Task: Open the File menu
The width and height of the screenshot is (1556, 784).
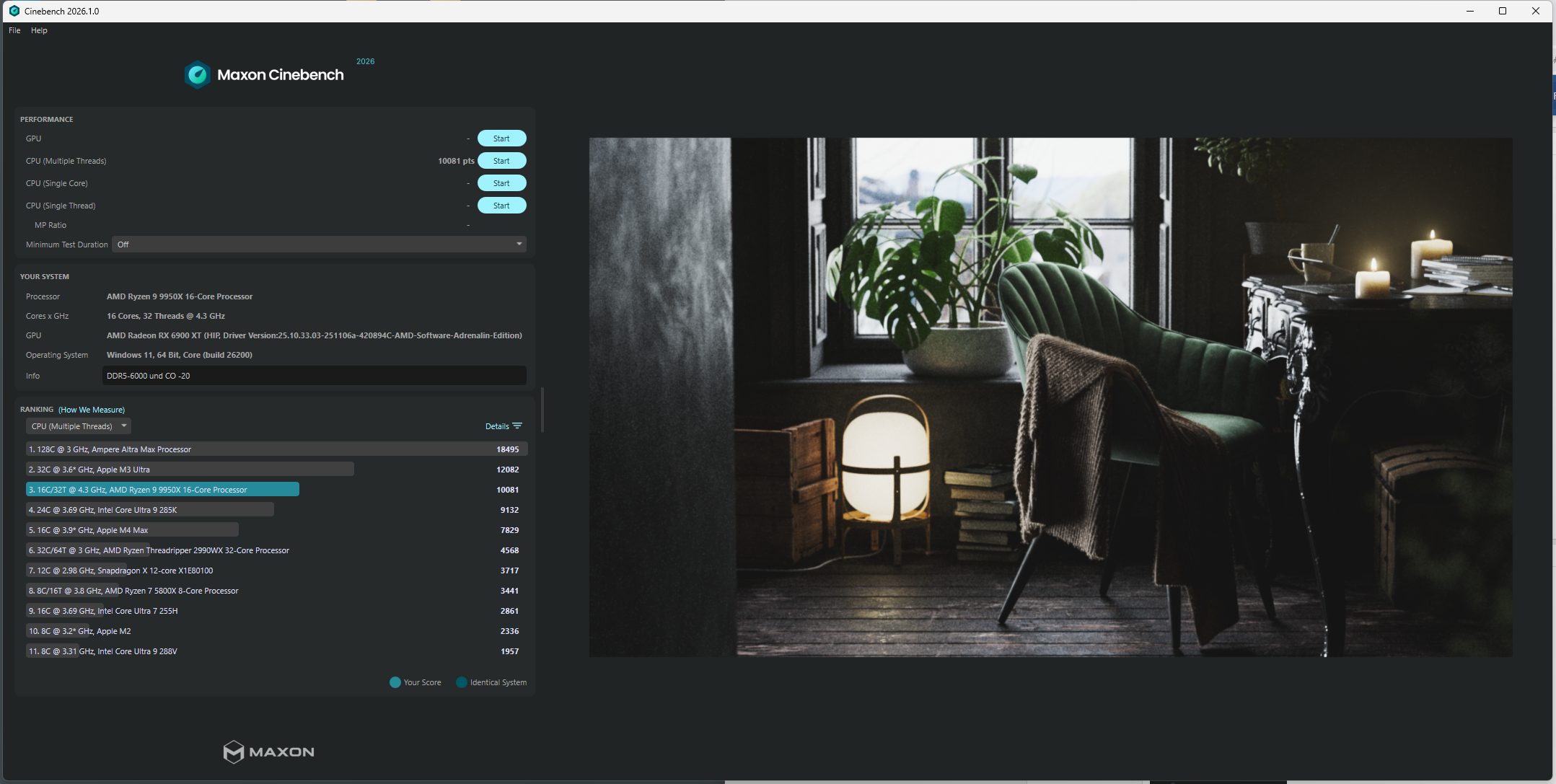Action: coord(14,30)
